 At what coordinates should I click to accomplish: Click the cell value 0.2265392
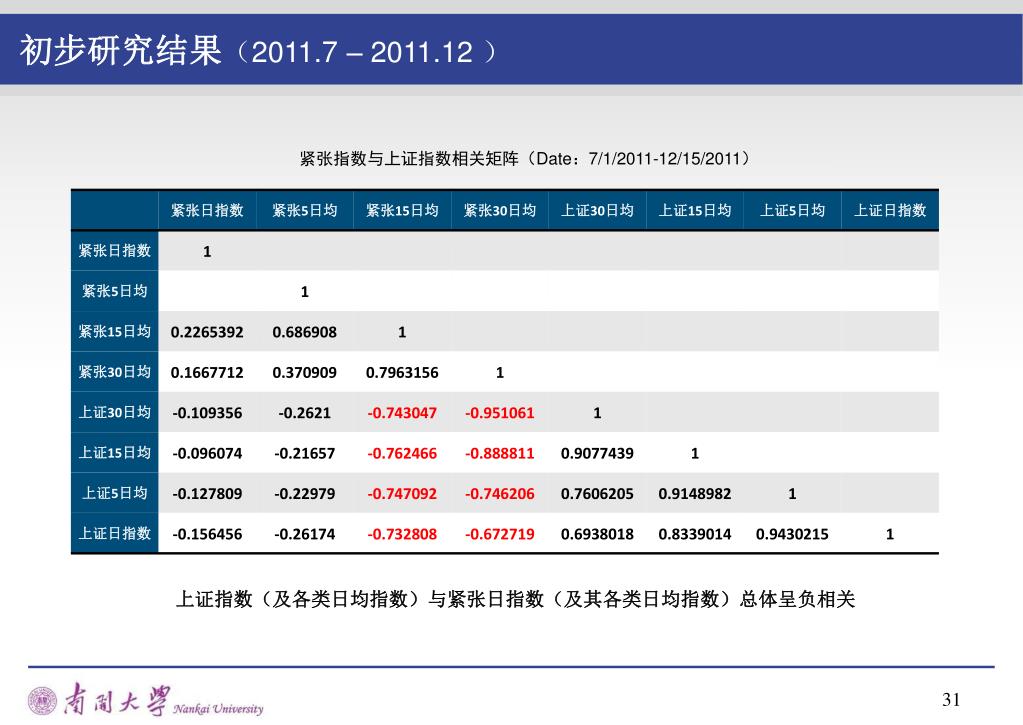[x=207, y=332]
